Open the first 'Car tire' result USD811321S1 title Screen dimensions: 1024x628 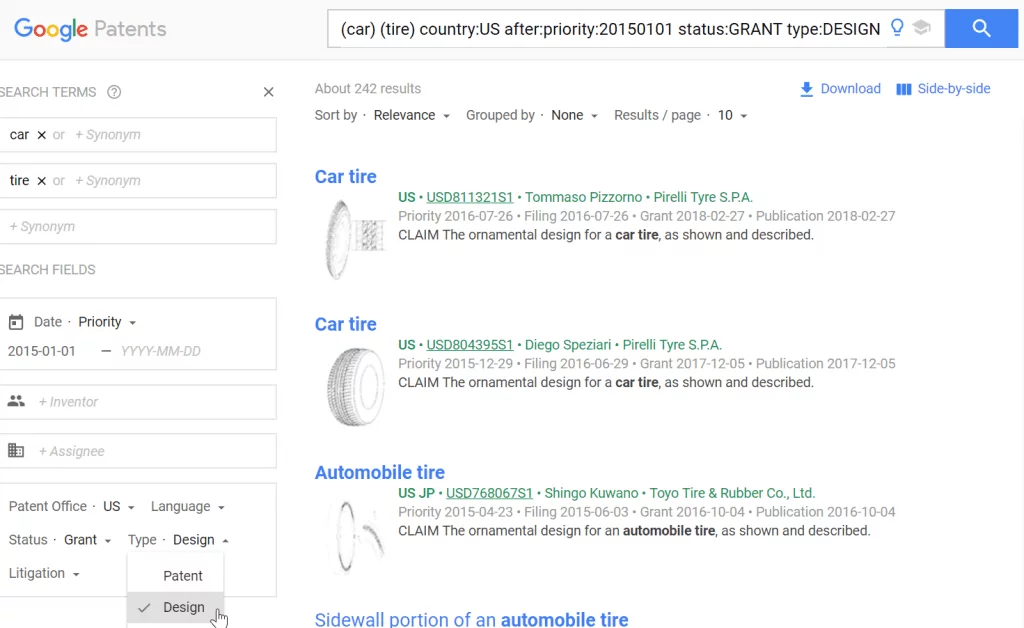click(x=345, y=176)
